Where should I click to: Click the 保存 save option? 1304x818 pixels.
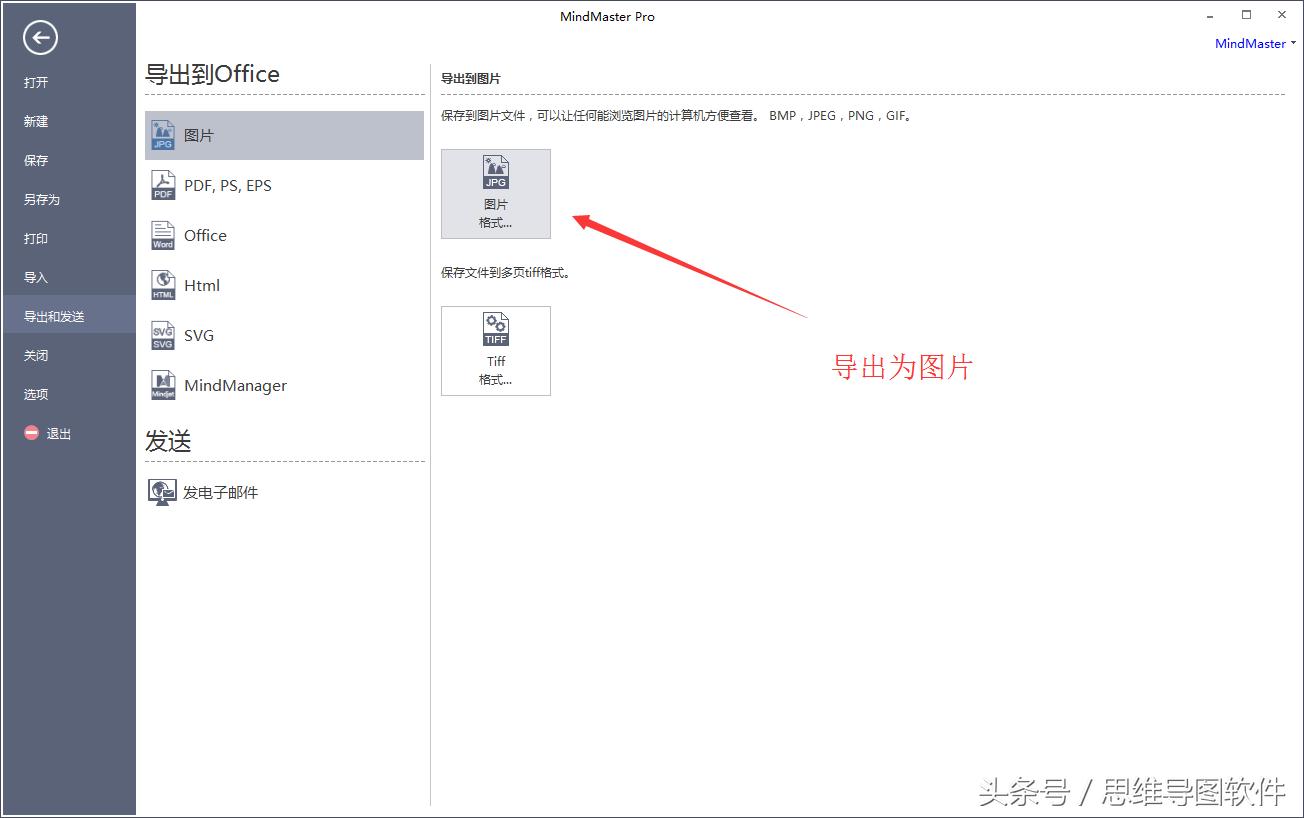(x=35, y=160)
